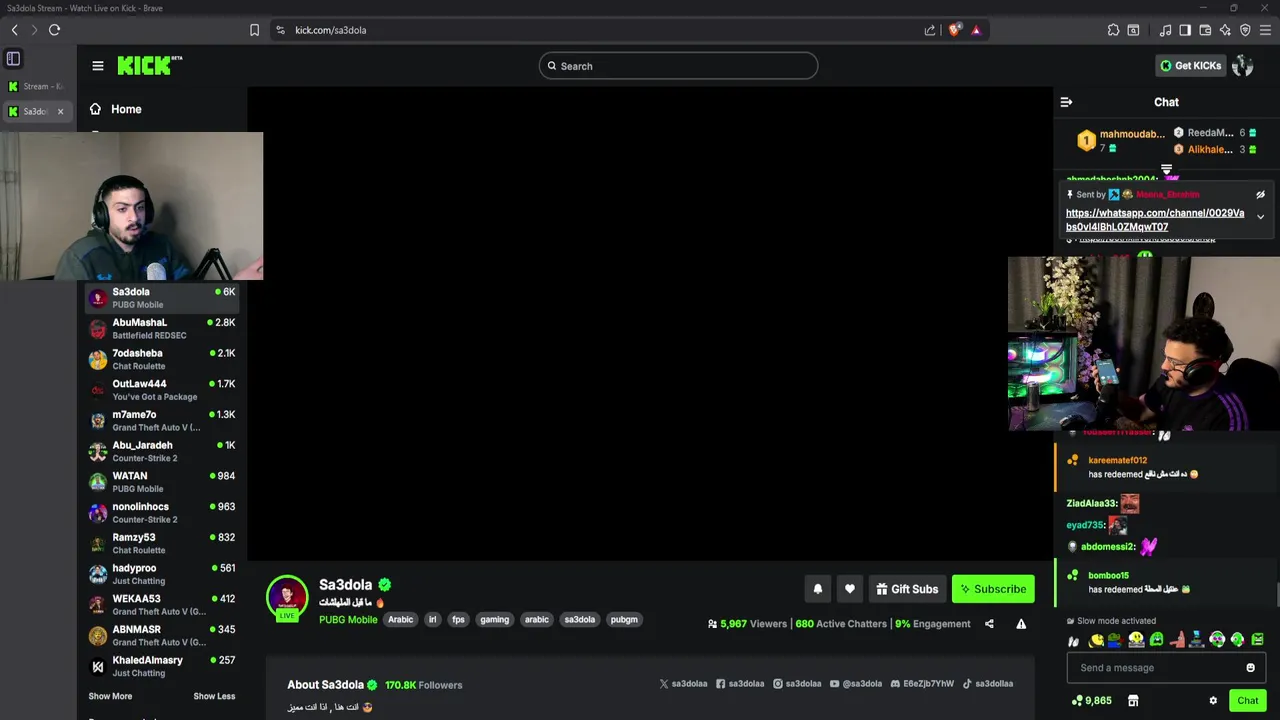Open sa3dolaa Instagram link
Image resolution: width=1280 pixels, height=720 pixels.
pyautogui.click(x=797, y=684)
